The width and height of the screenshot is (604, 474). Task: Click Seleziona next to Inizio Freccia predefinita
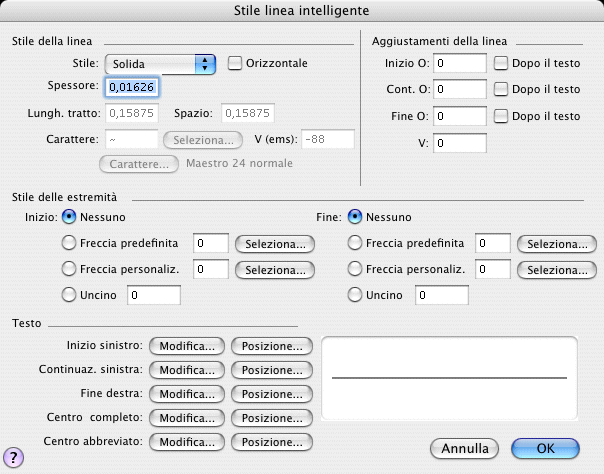pos(274,243)
